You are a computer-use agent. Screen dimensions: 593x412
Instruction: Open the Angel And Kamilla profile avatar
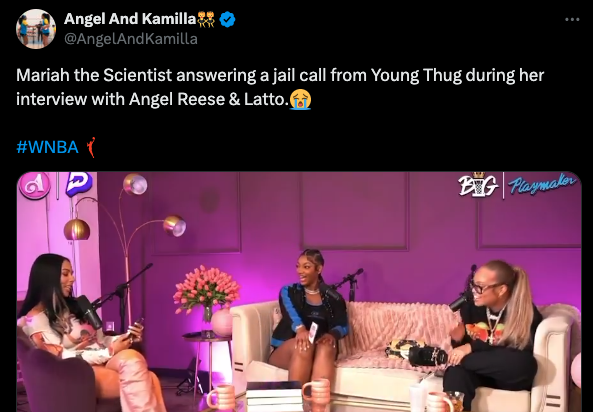click(36, 29)
